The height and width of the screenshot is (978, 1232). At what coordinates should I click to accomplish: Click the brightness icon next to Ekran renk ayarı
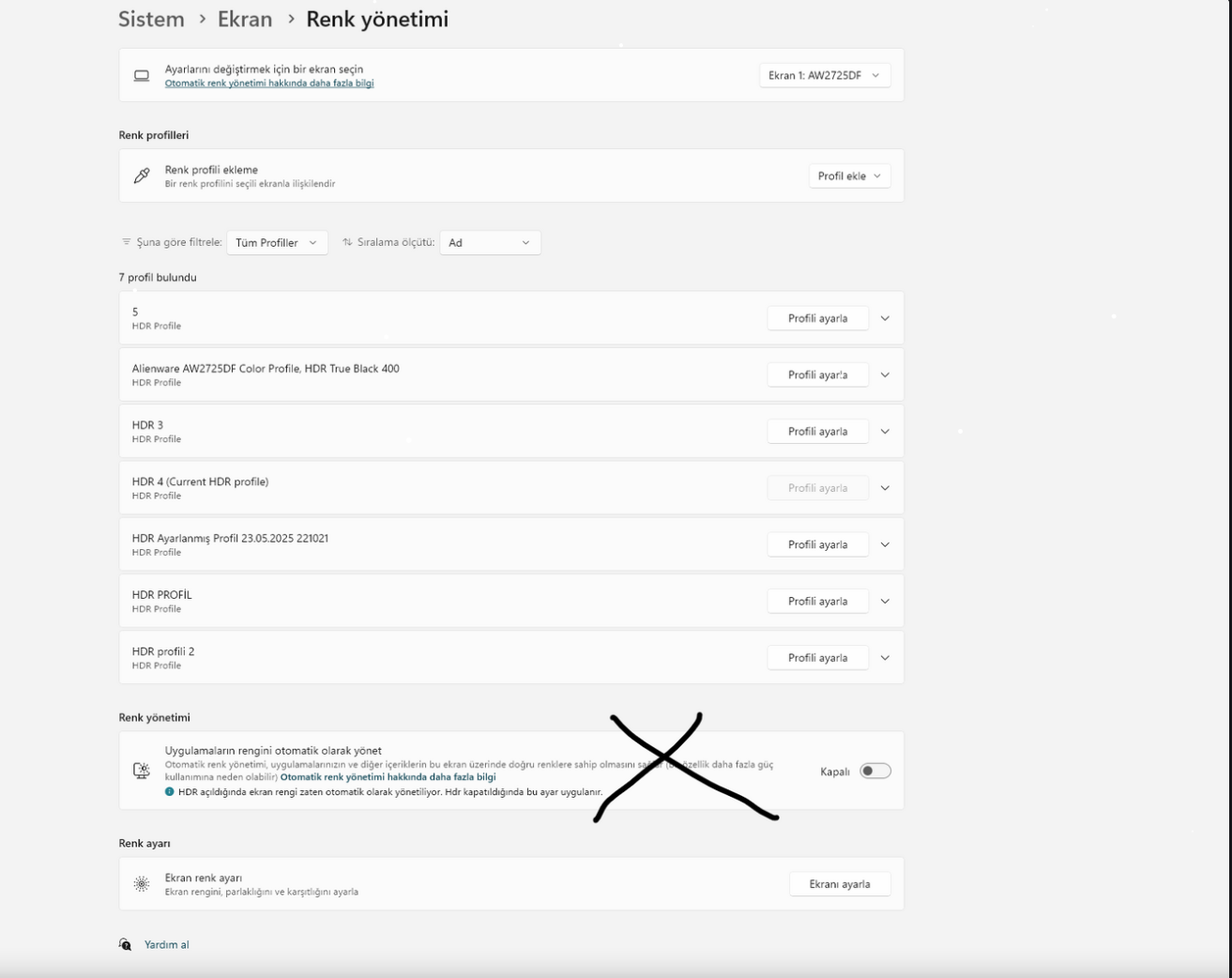142,884
